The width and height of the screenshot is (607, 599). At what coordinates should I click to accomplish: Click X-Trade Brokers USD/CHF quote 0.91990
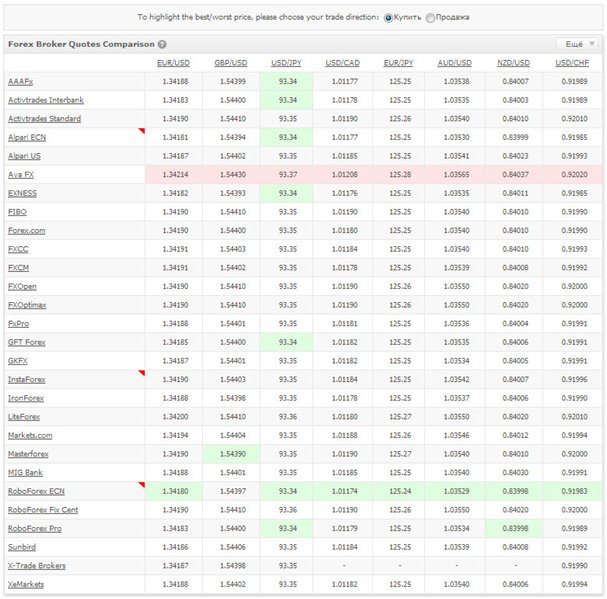coord(574,566)
